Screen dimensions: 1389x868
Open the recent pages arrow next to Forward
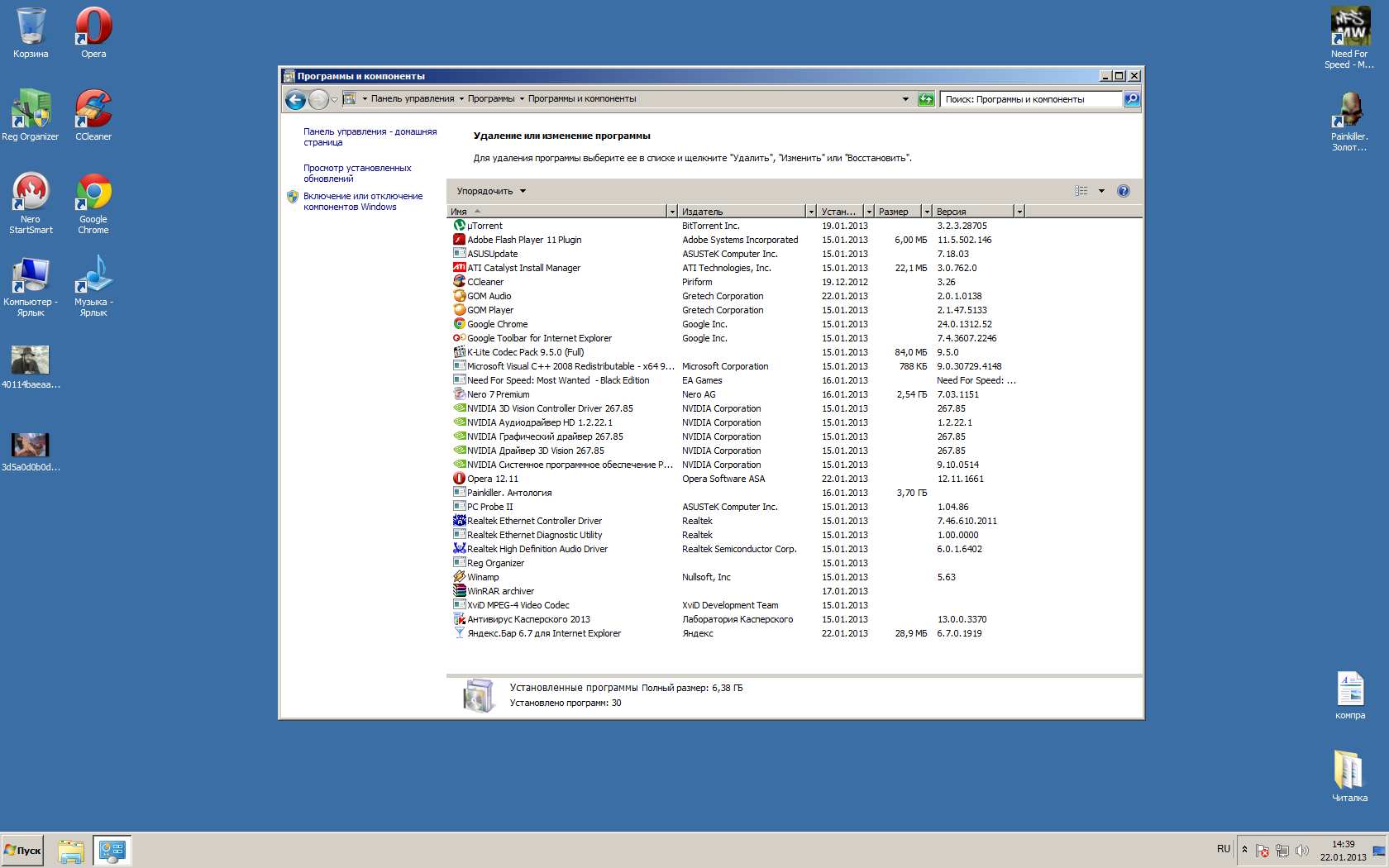tap(334, 99)
